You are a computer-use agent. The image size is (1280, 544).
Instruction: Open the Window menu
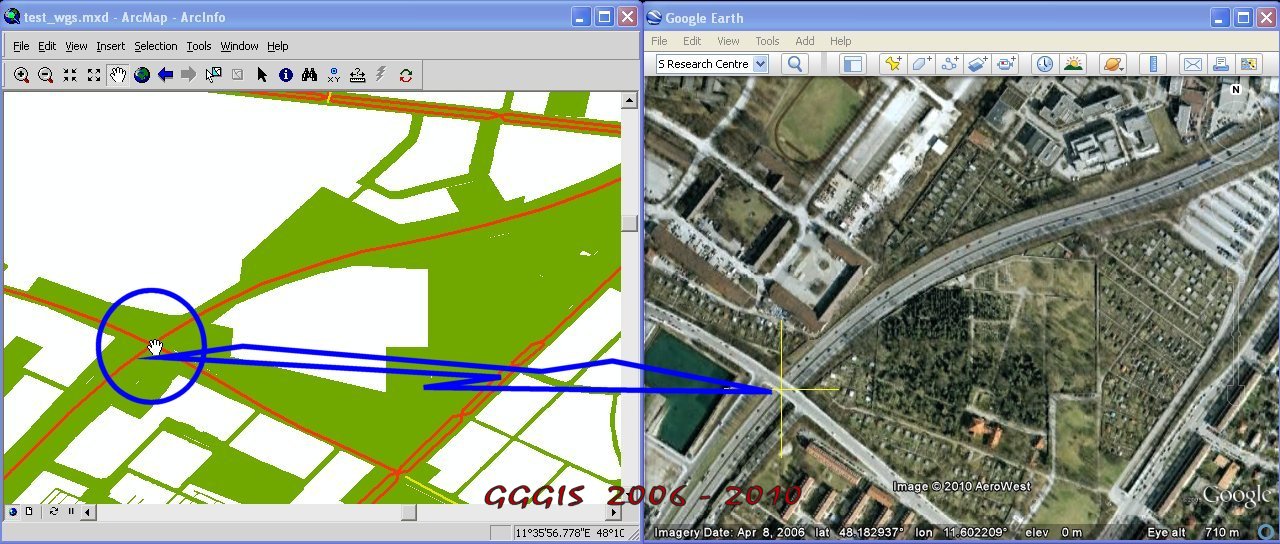click(240, 46)
